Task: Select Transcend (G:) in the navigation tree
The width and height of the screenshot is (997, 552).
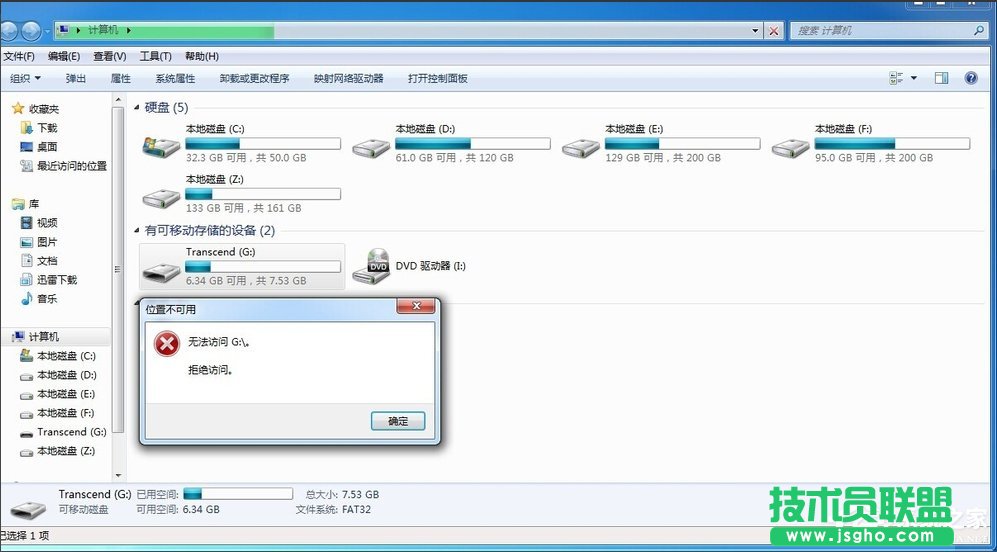Action: point(72,432)
